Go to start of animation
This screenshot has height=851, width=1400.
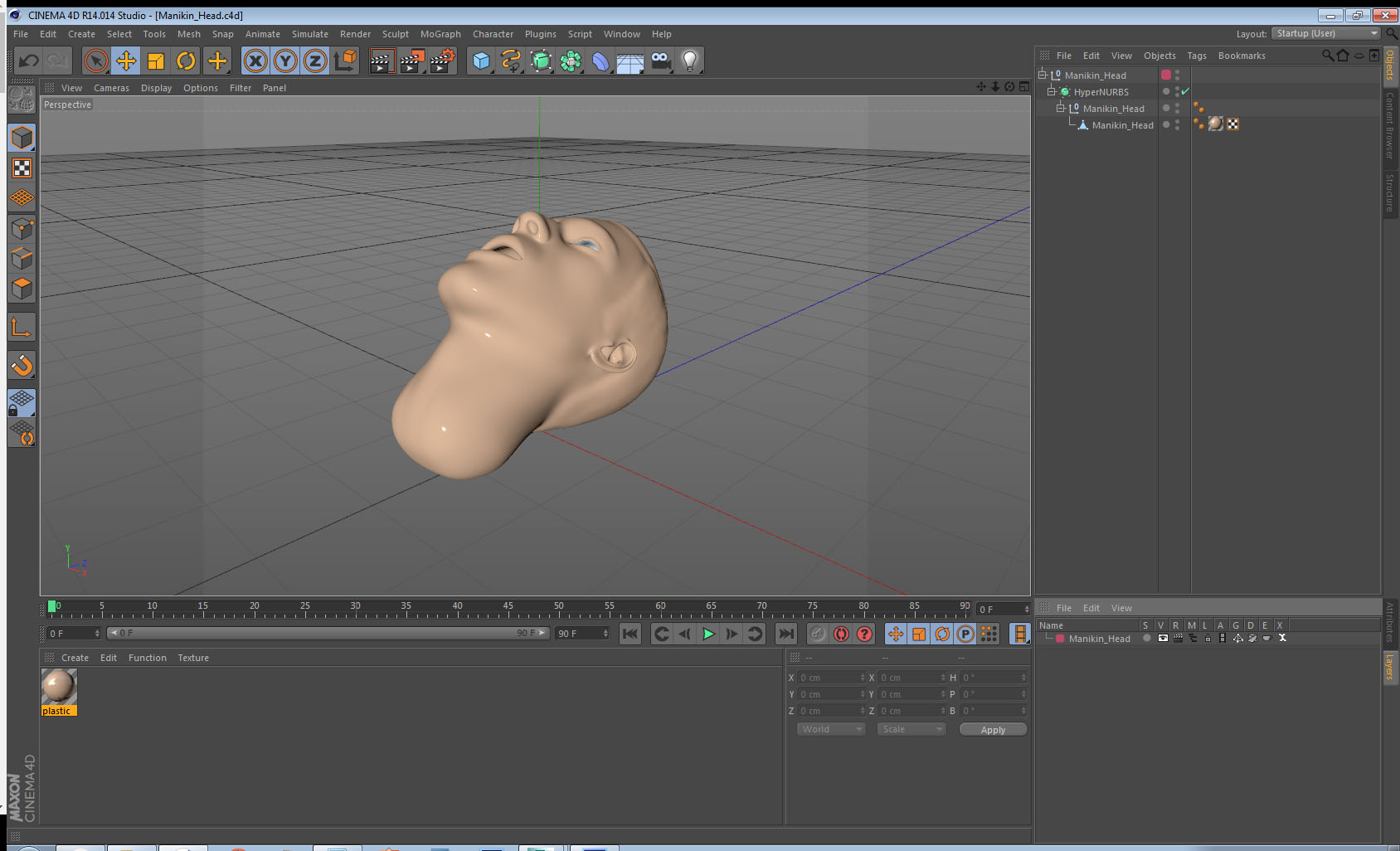click(630, 634)
